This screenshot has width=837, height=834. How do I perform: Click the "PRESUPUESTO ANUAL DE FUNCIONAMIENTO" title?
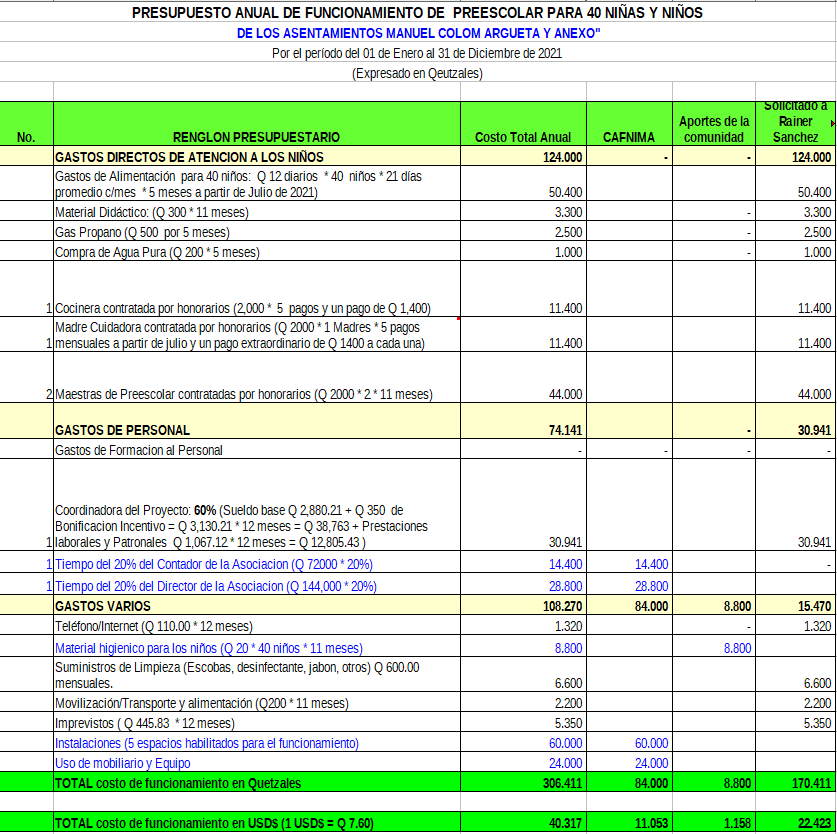pos(417,13)
